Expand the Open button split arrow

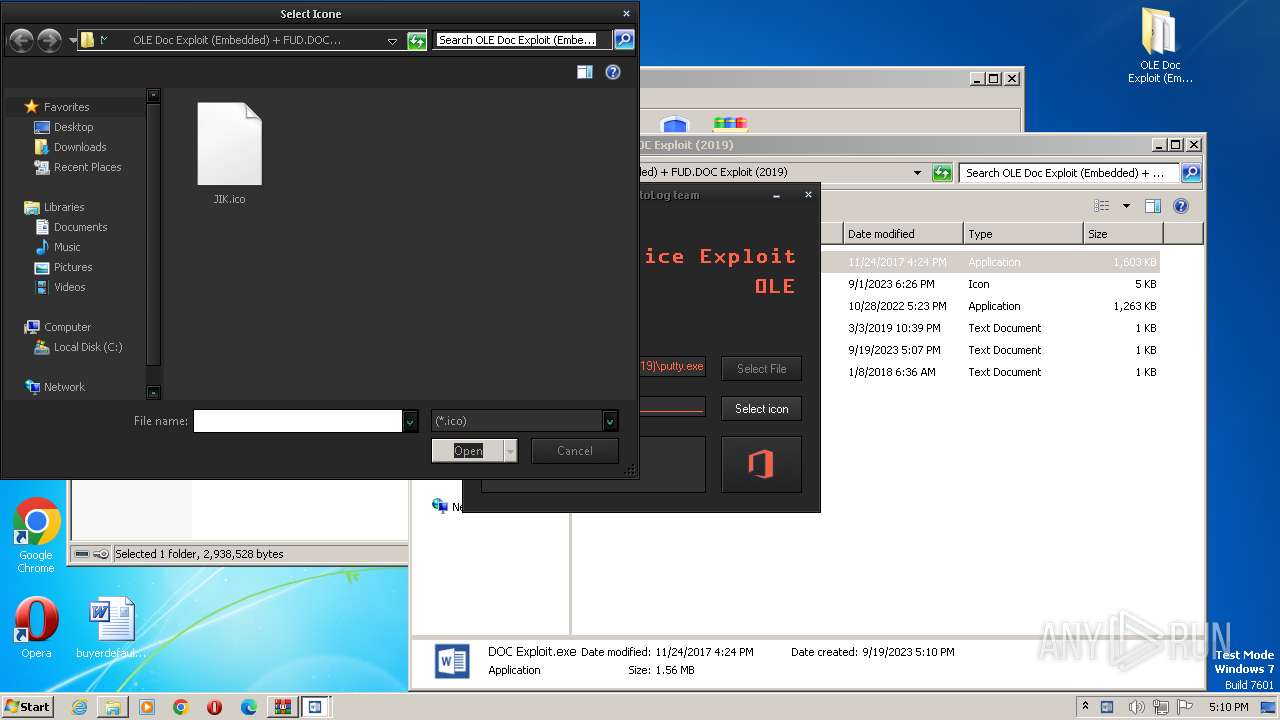click(510, 451)
